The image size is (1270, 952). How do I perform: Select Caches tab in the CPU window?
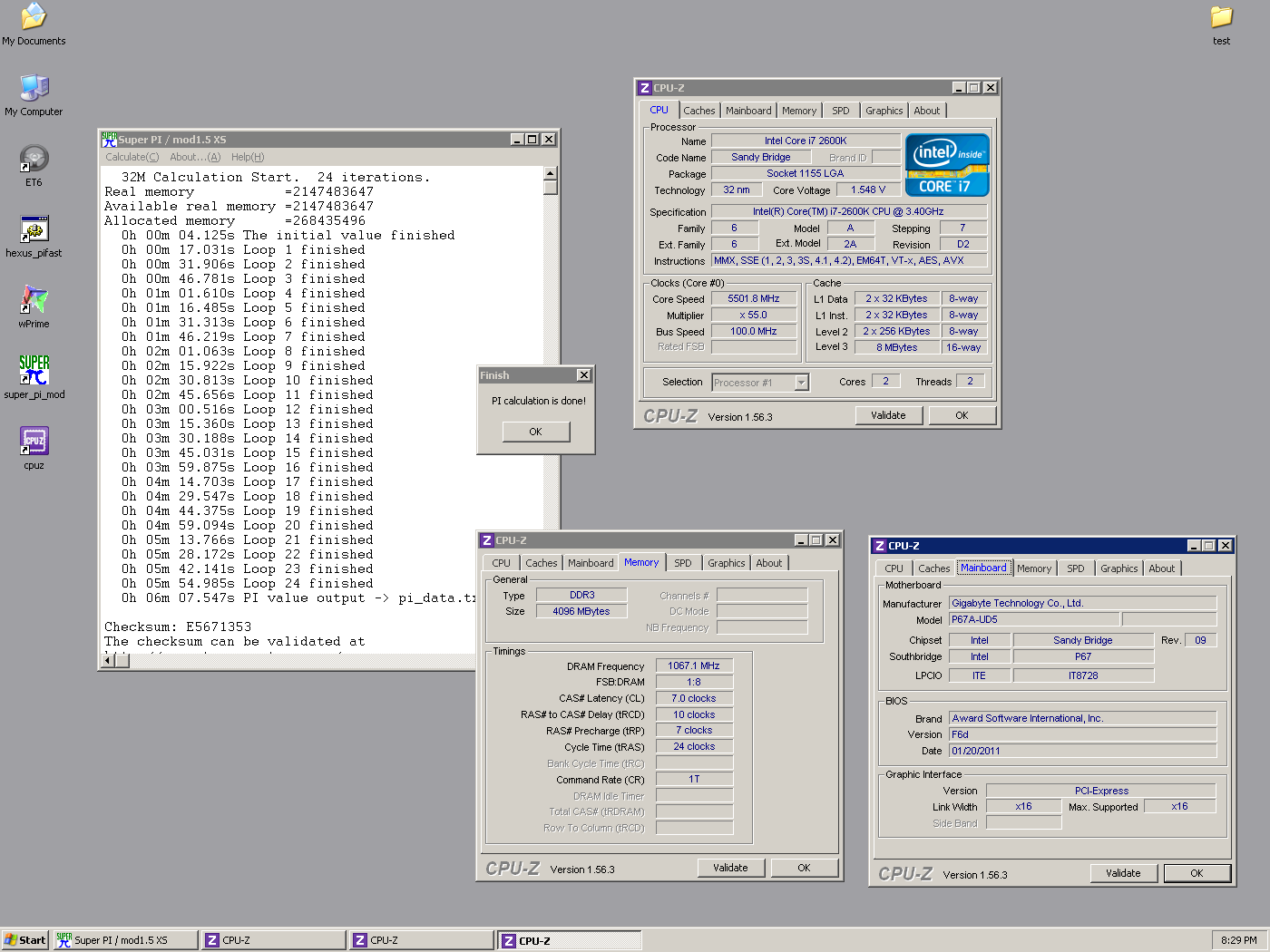pos(699,111)
